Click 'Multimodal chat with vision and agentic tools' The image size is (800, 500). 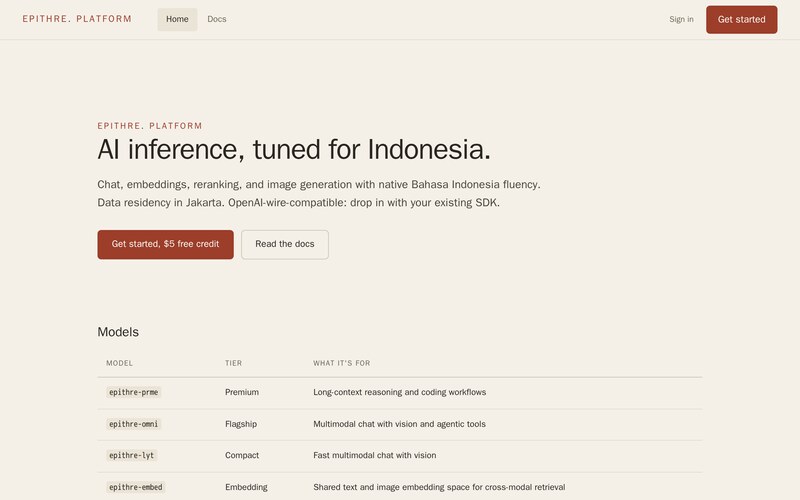click(399, 424)
